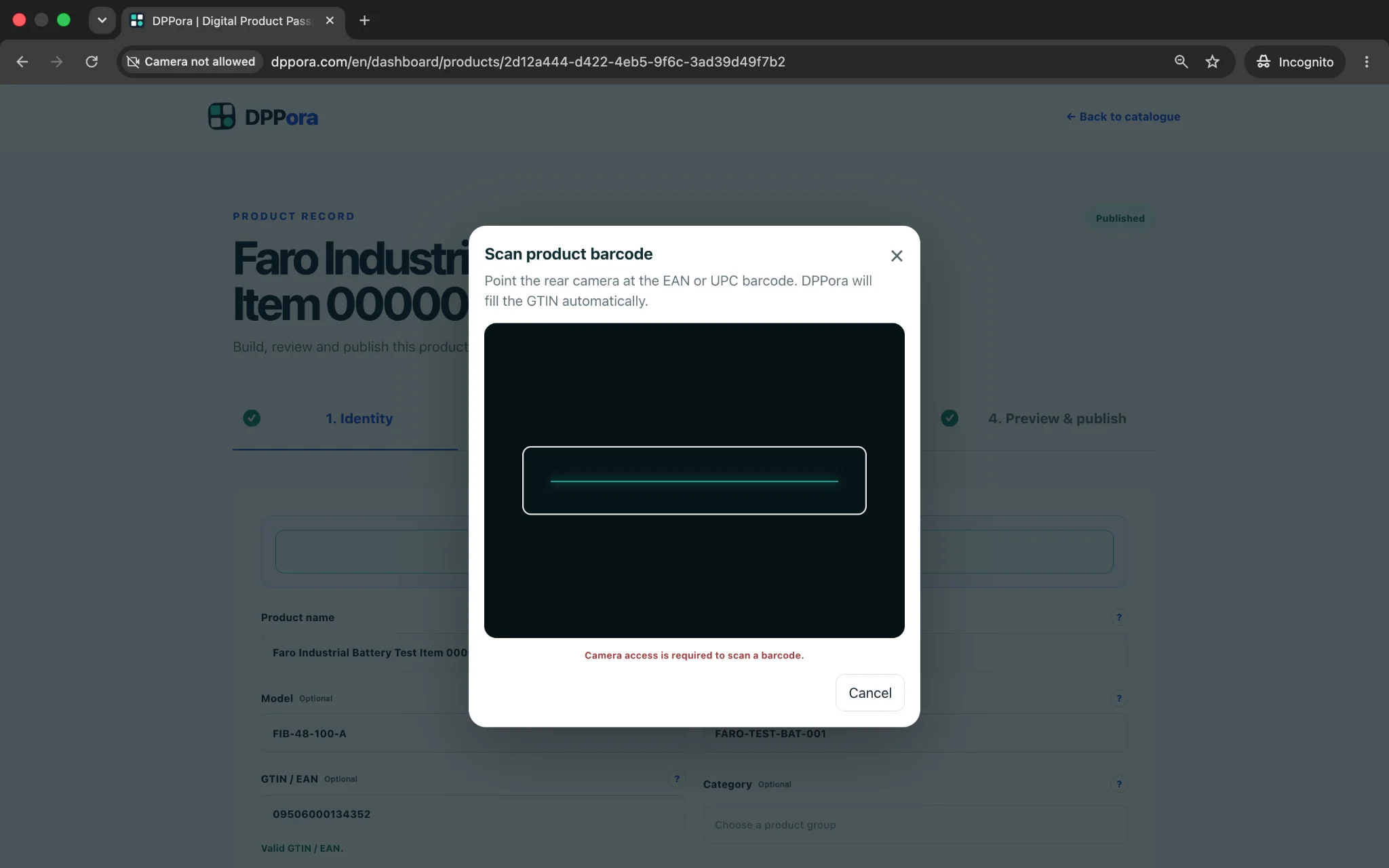Viewport: 1389px width, 868px height.
Task: Click the address bar URL
Action: [x=528, y=62]
